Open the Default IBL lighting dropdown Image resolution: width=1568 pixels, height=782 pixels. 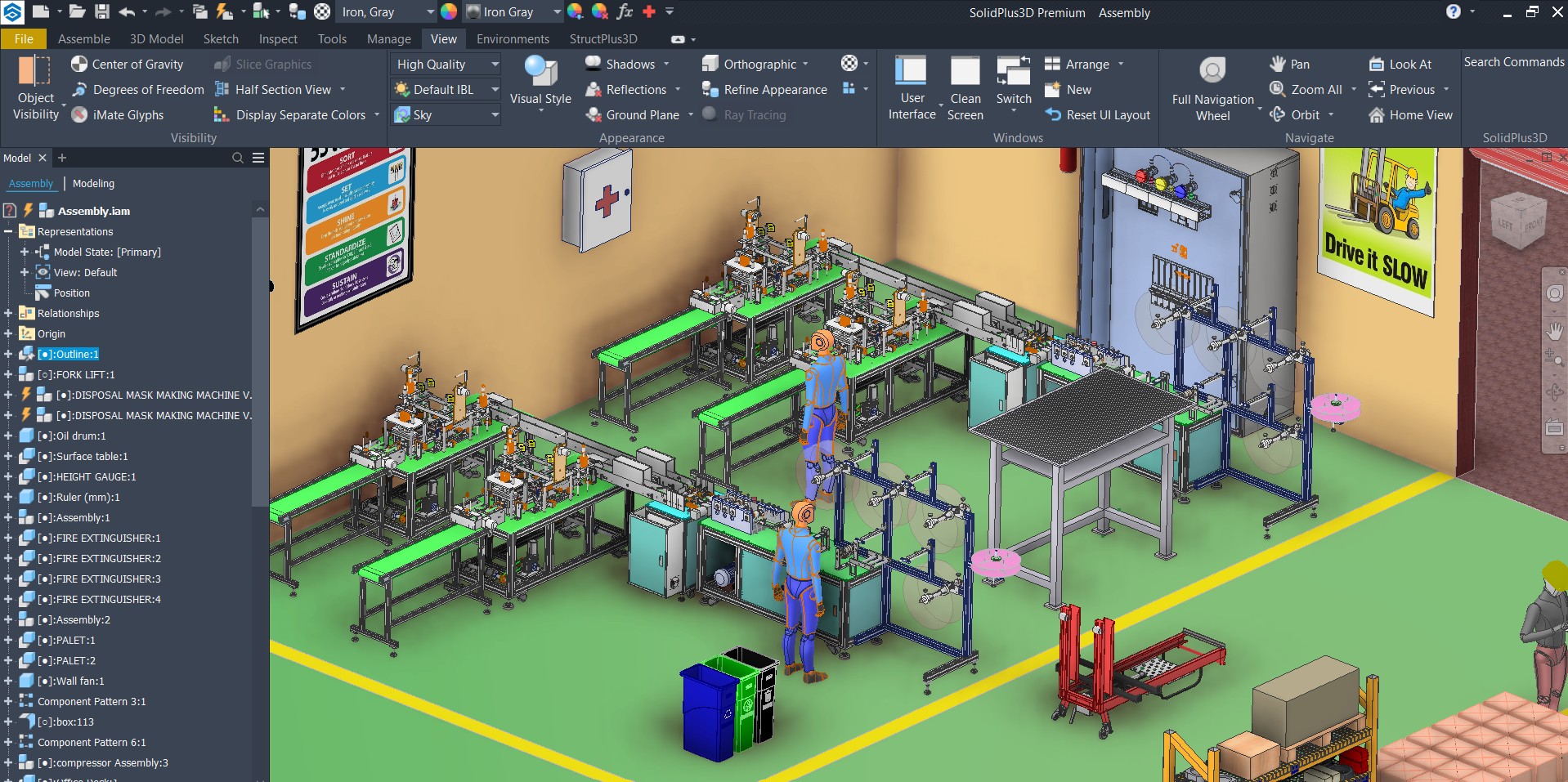[x=447, y=90]
